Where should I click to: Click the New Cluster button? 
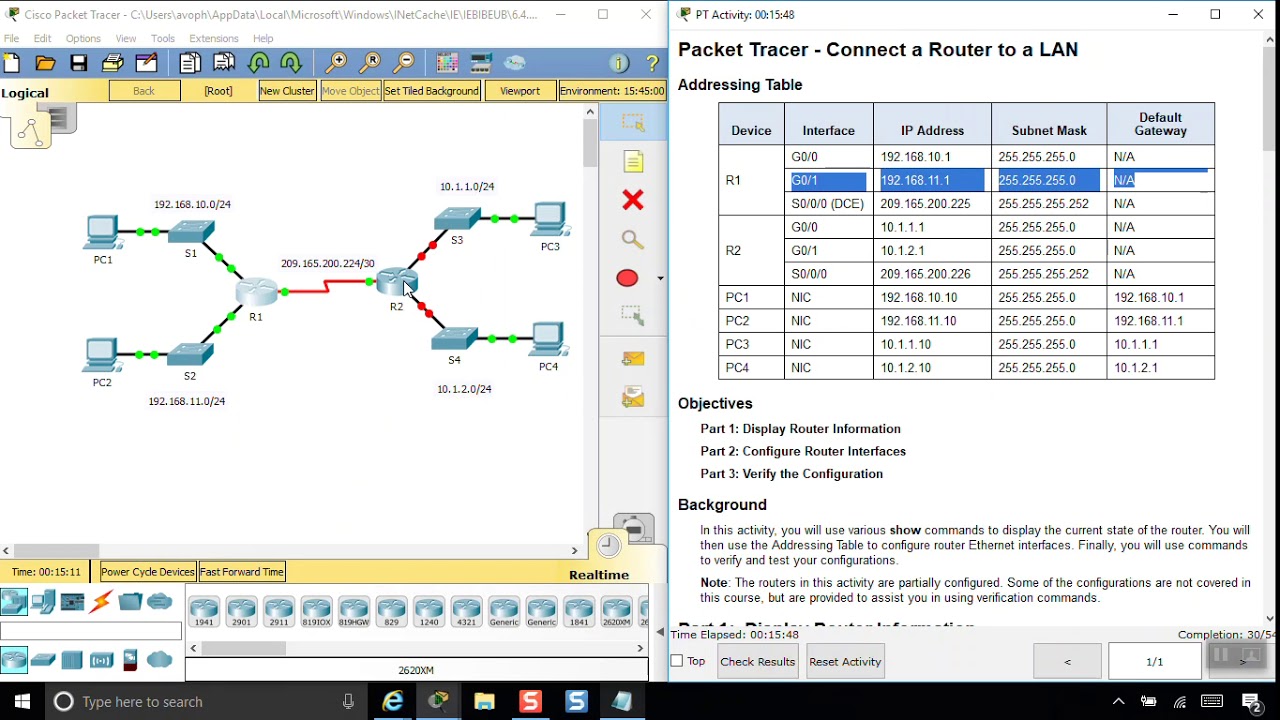[x=287, y=91]
